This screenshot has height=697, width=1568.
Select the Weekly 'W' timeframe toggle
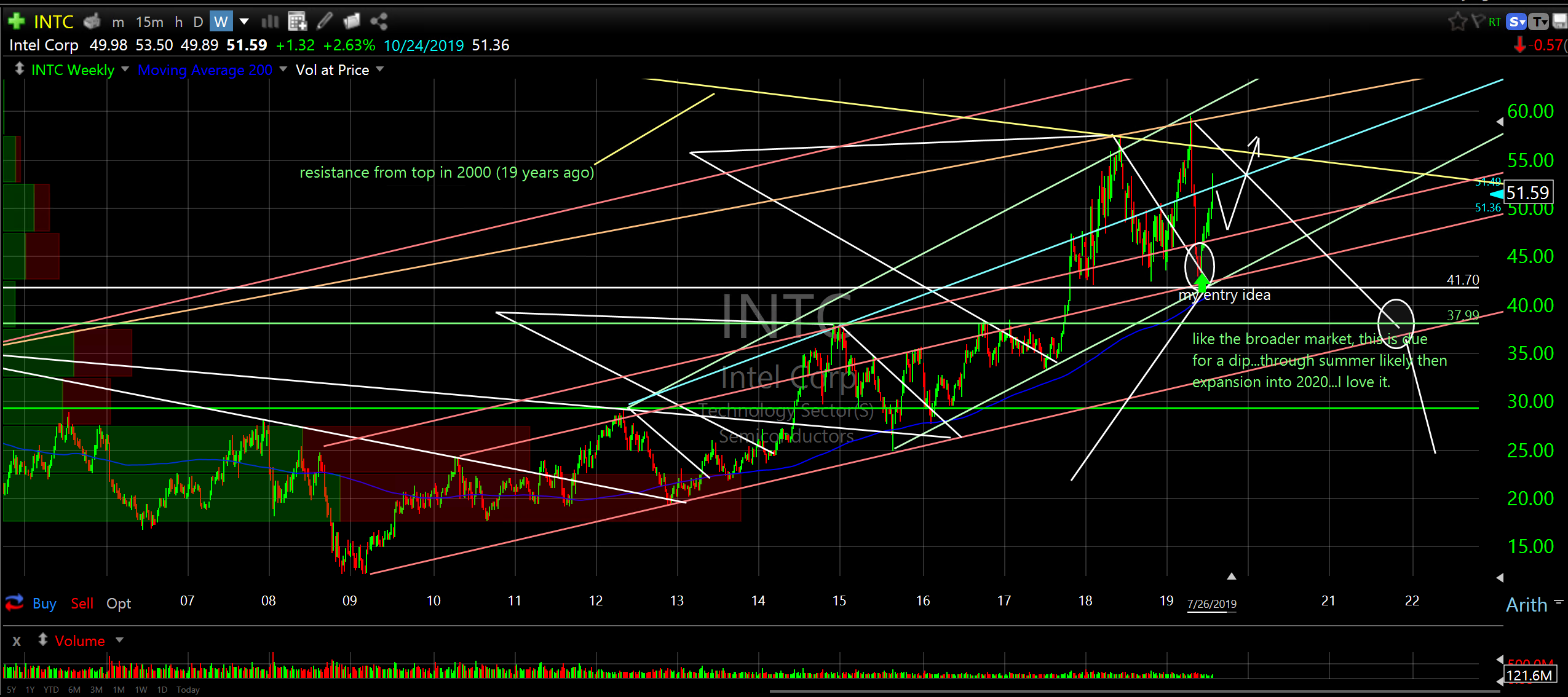tap(221, 22)
